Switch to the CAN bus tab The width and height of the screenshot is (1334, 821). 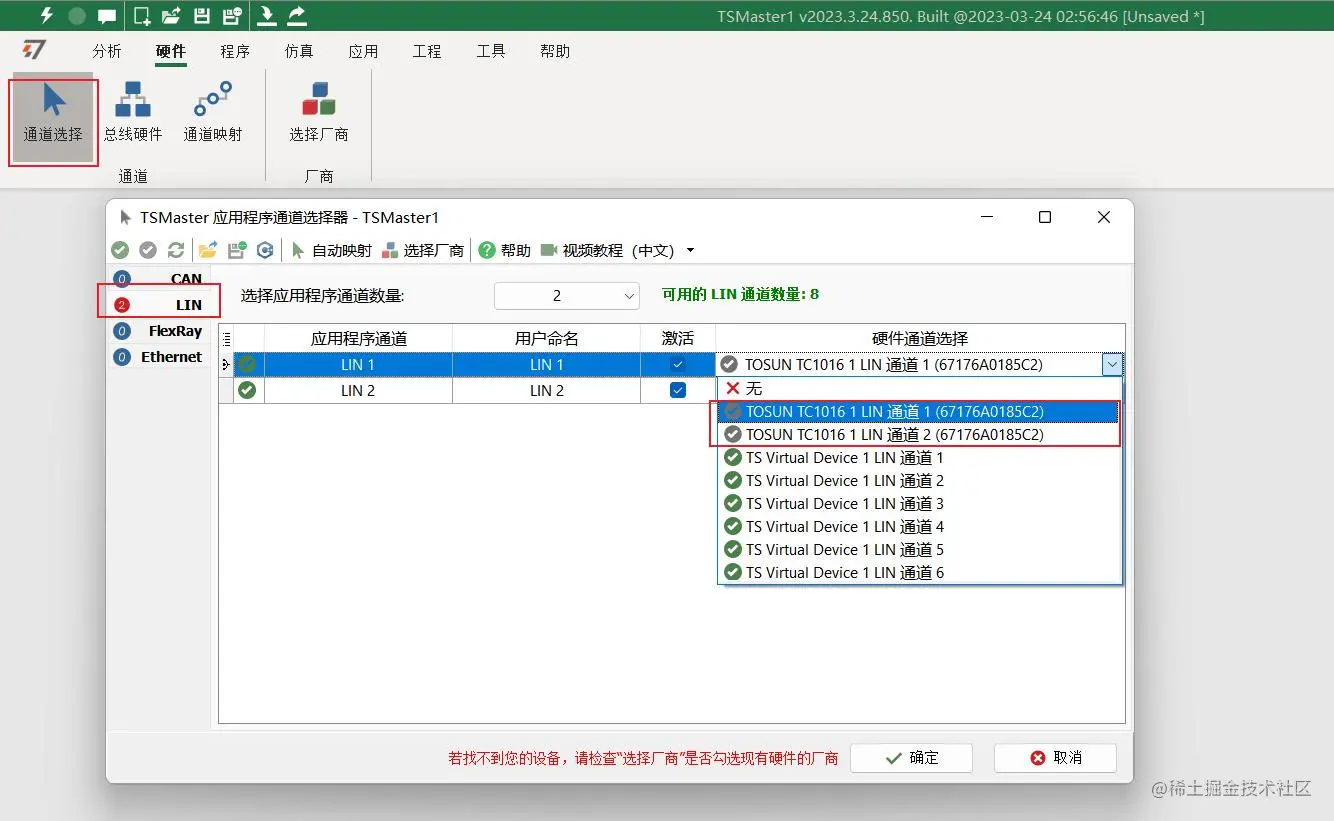159,279
